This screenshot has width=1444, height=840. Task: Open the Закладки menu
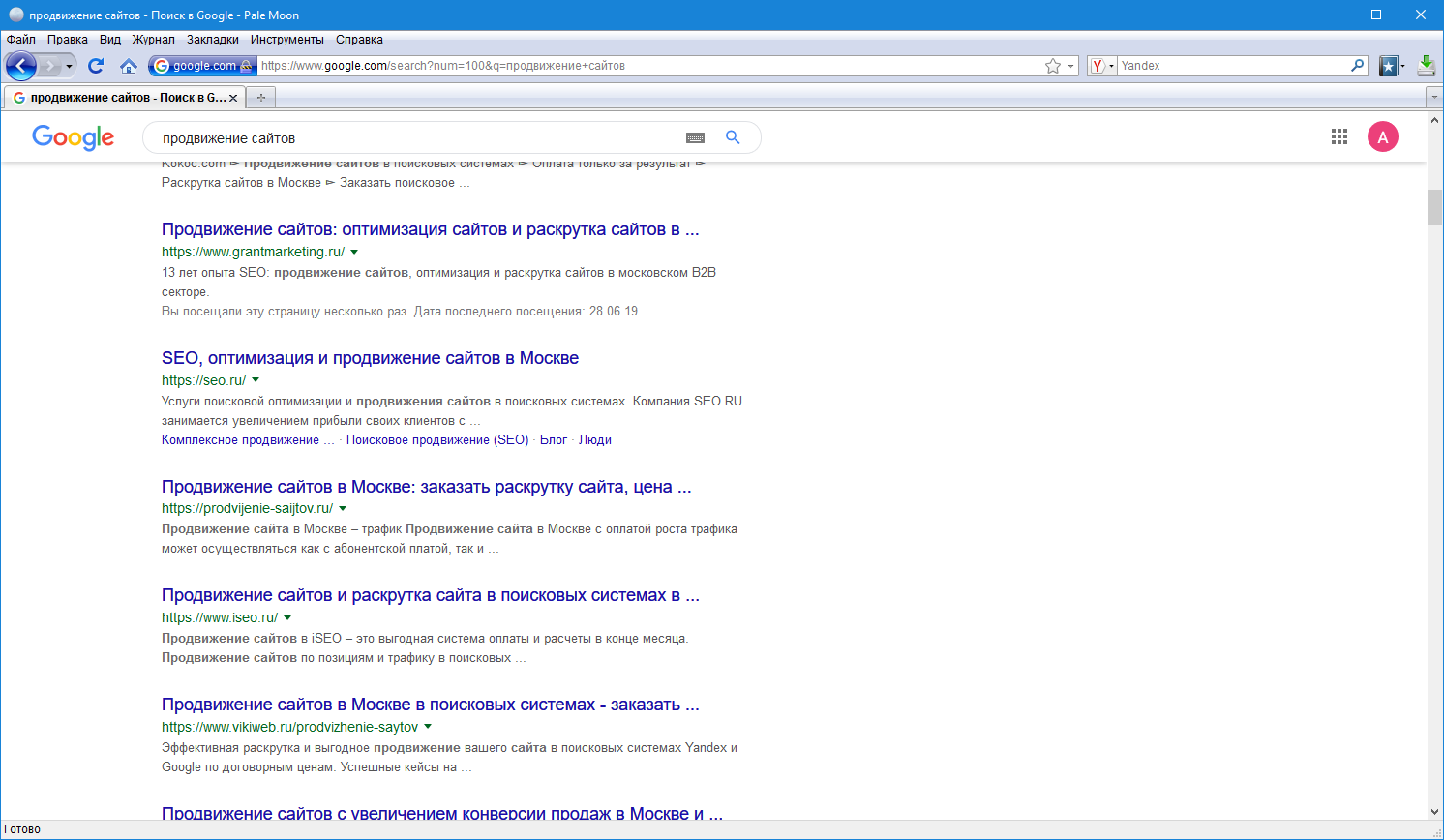(x=213, y=40)
